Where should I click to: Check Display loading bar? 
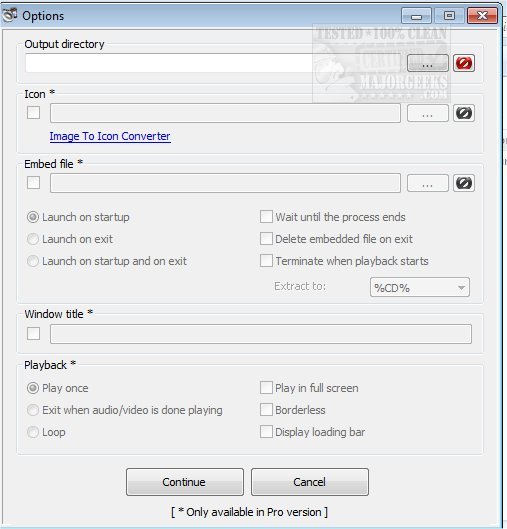coord(266,432)
